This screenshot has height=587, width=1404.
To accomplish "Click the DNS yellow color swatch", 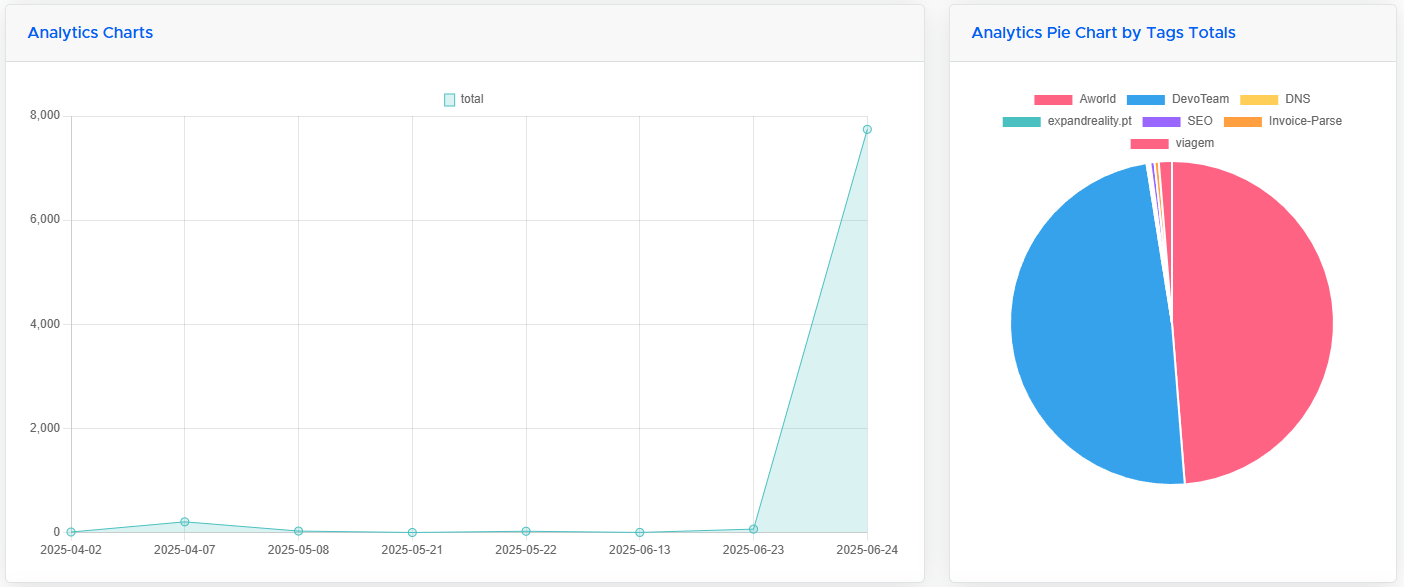I will [1259, 100].
